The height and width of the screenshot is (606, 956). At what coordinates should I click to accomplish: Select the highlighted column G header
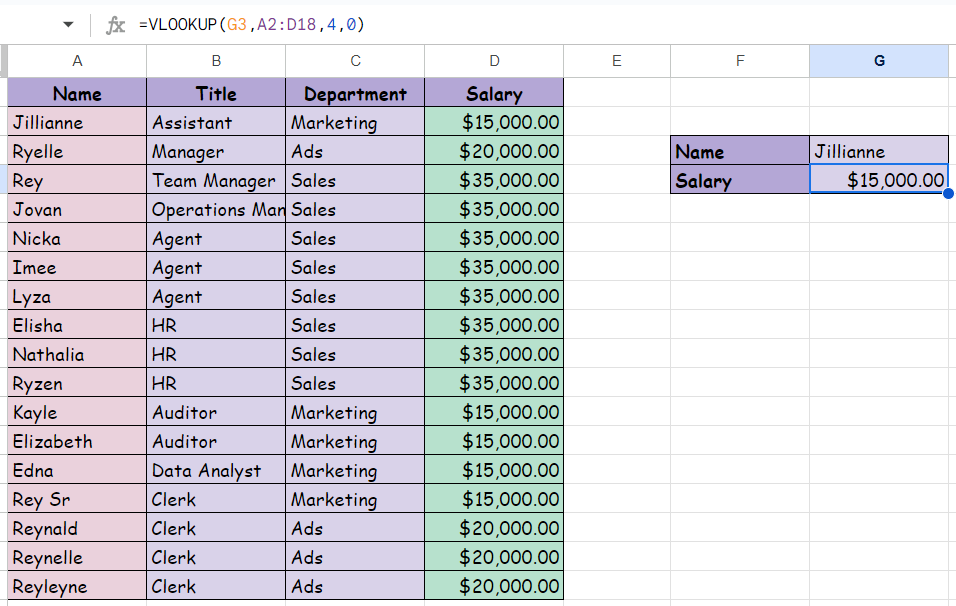tap(879, 61)
